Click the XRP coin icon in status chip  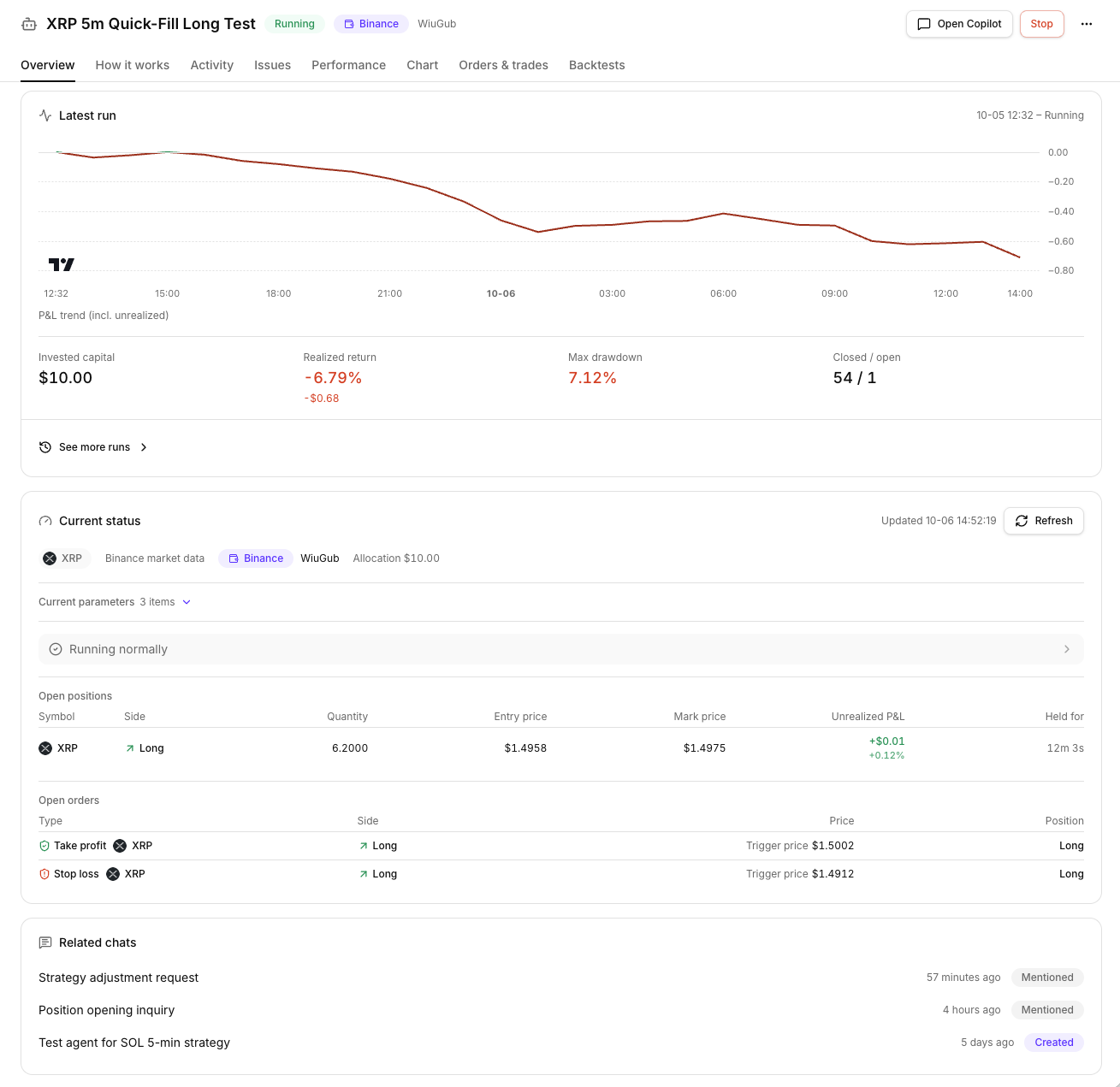click(x=50, y=558)
